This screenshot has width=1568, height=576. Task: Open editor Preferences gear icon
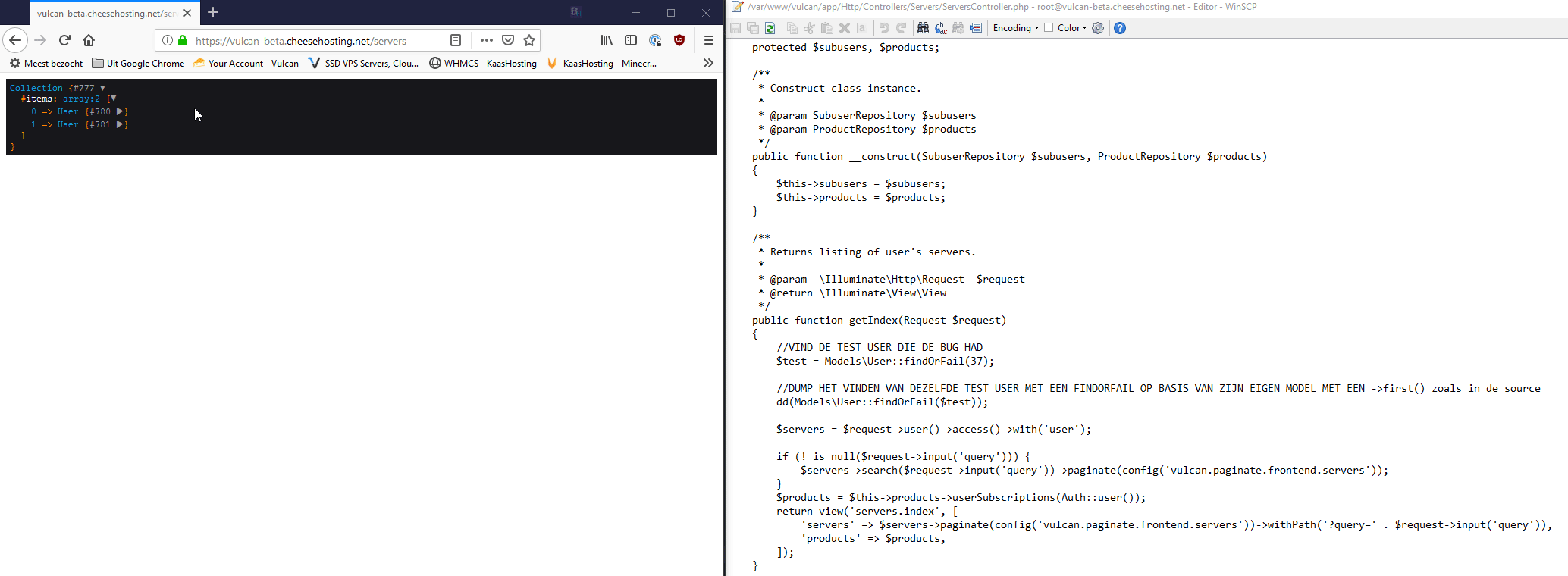[x=1098, y=28]
